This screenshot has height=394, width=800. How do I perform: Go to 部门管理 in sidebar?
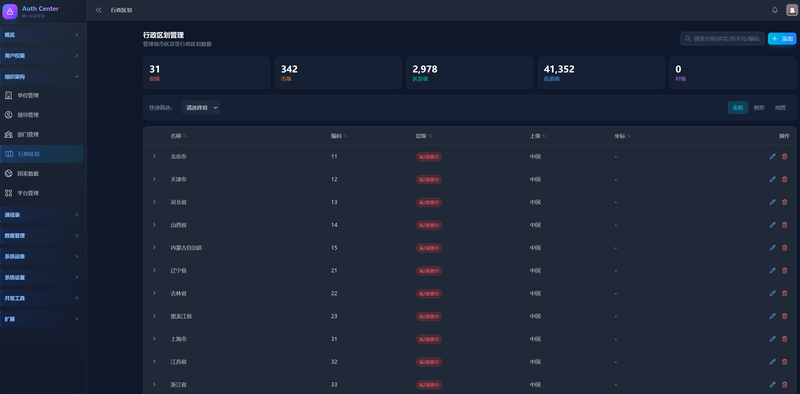coord(42,135)
